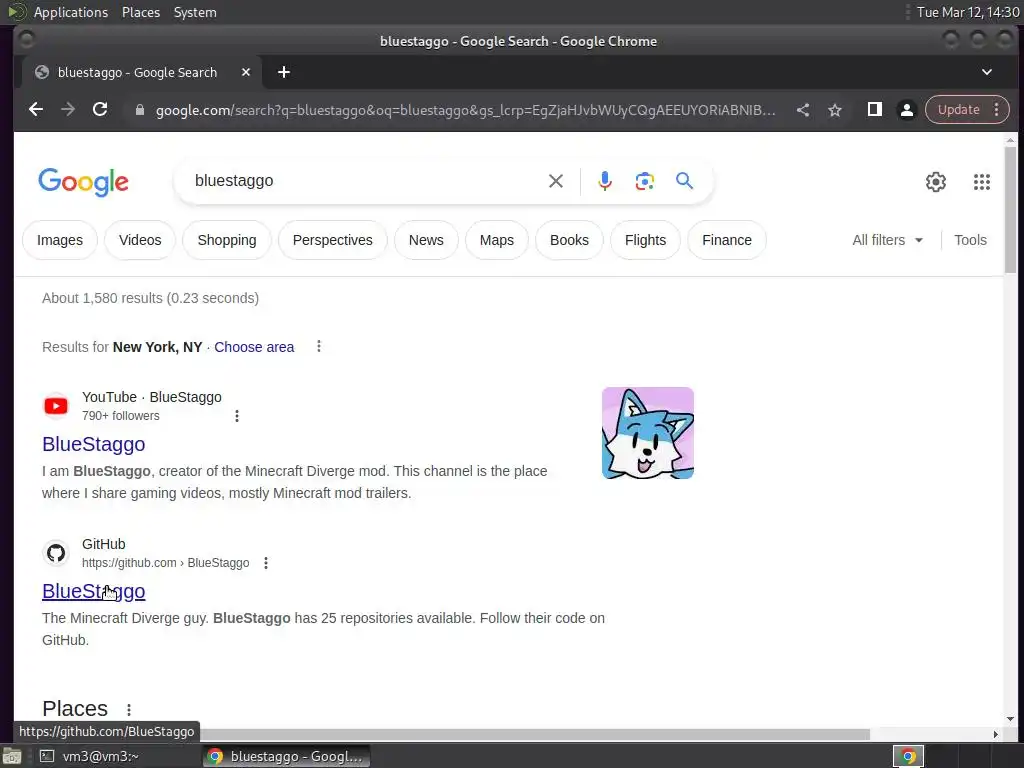
Task: Click in the bluestaggo search input field
Action: [366, 181]
